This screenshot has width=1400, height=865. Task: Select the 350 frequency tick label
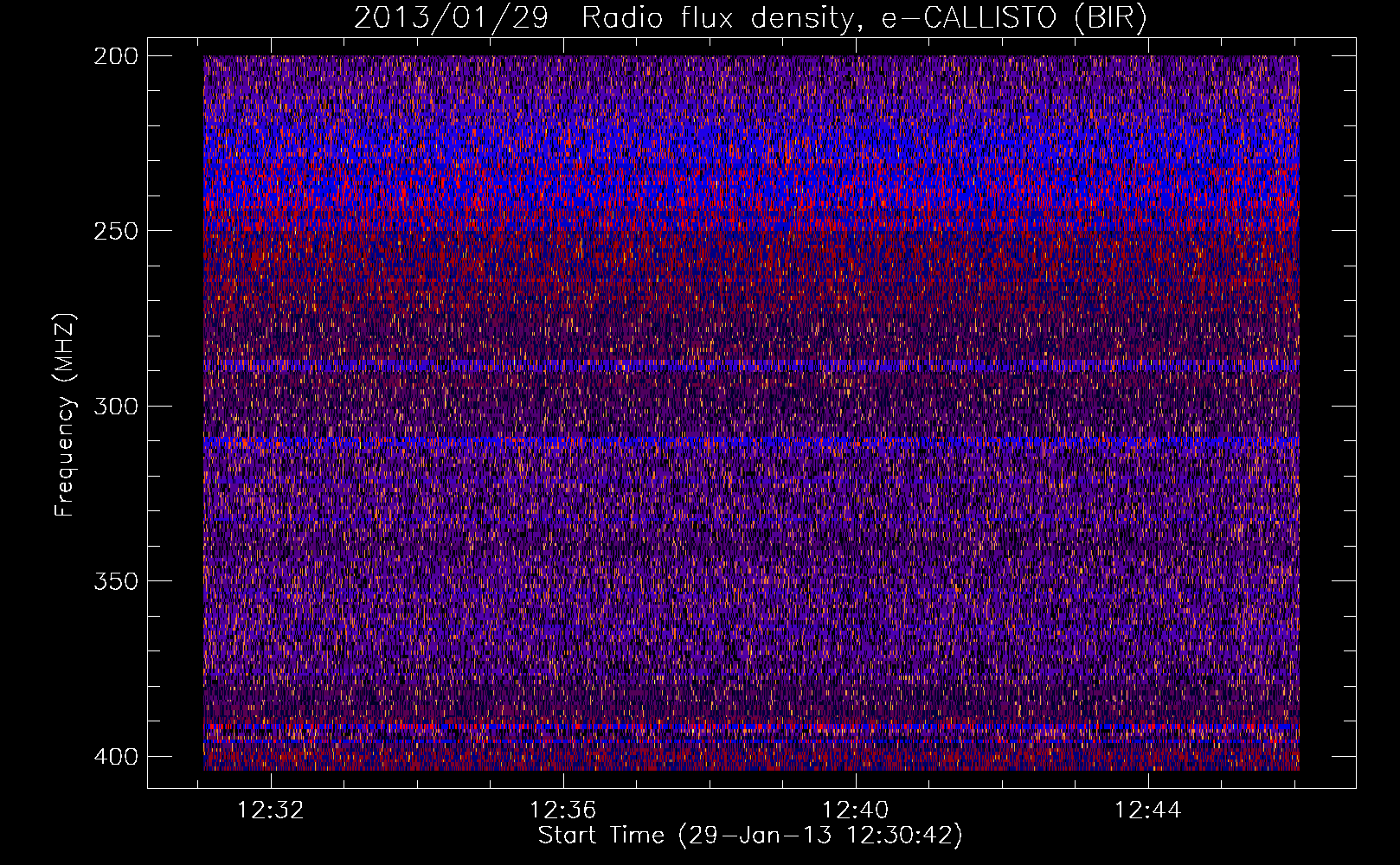pyautogui.click(x=115, y=580)
